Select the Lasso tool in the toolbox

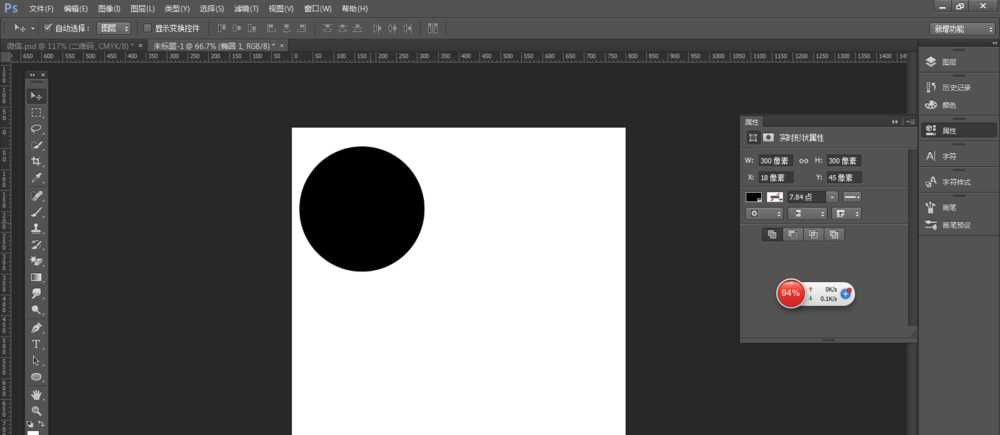pos(36,129)
